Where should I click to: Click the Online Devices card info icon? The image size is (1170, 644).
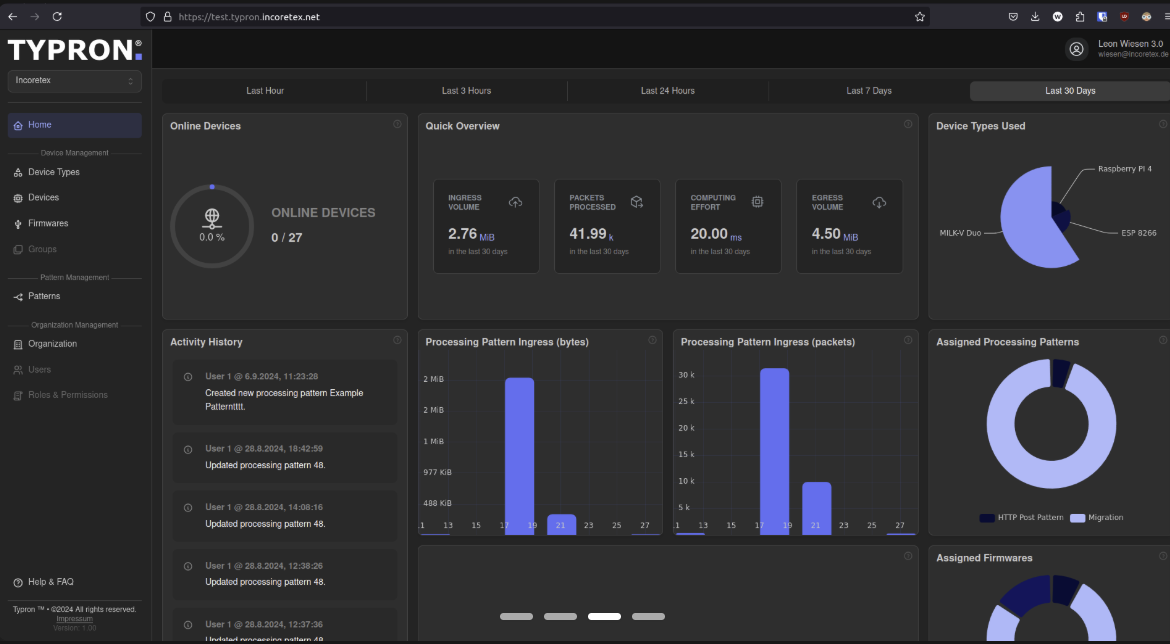click(x=397, y=124)
